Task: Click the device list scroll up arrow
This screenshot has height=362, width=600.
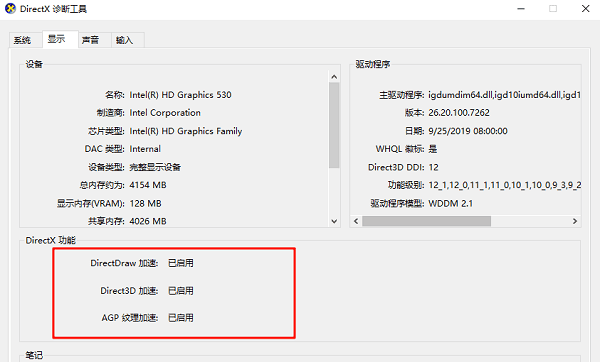Action: [x=334, y=77]
